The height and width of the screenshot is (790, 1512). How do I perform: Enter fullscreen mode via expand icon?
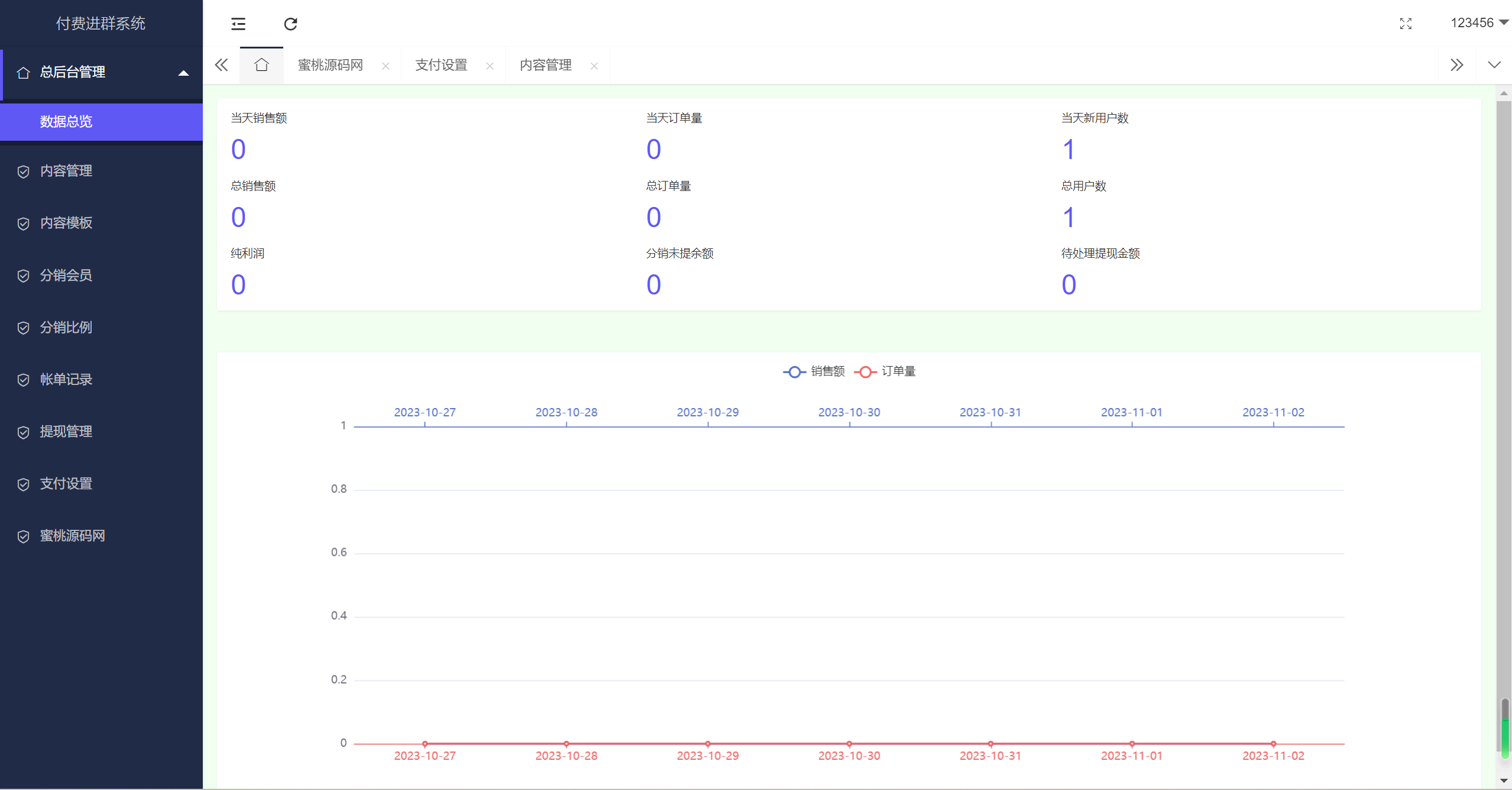pos(1406,24)
